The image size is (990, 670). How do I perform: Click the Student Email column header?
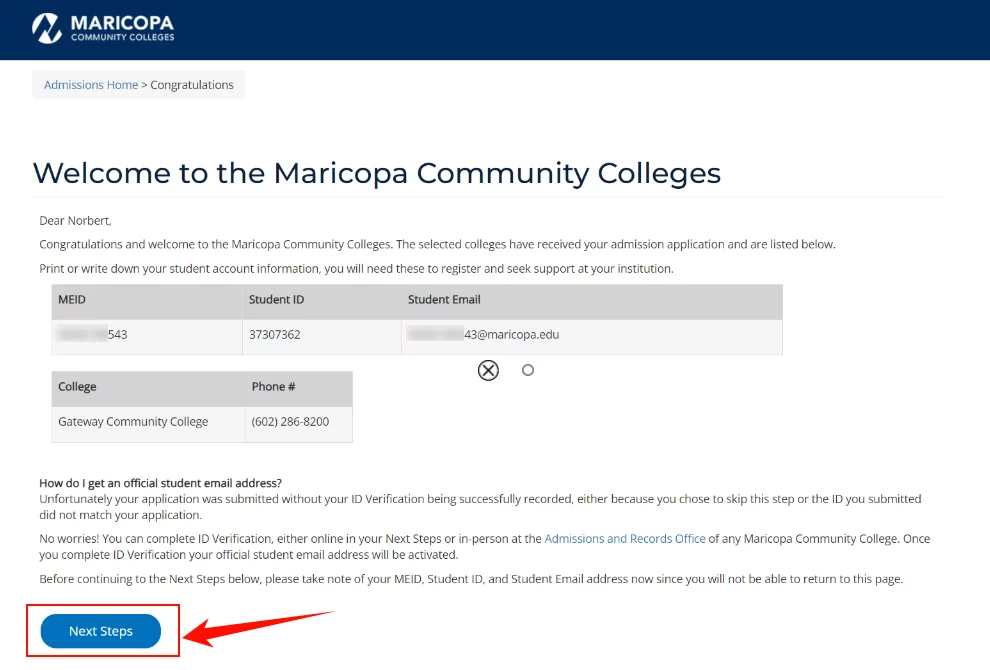point(444,299)
